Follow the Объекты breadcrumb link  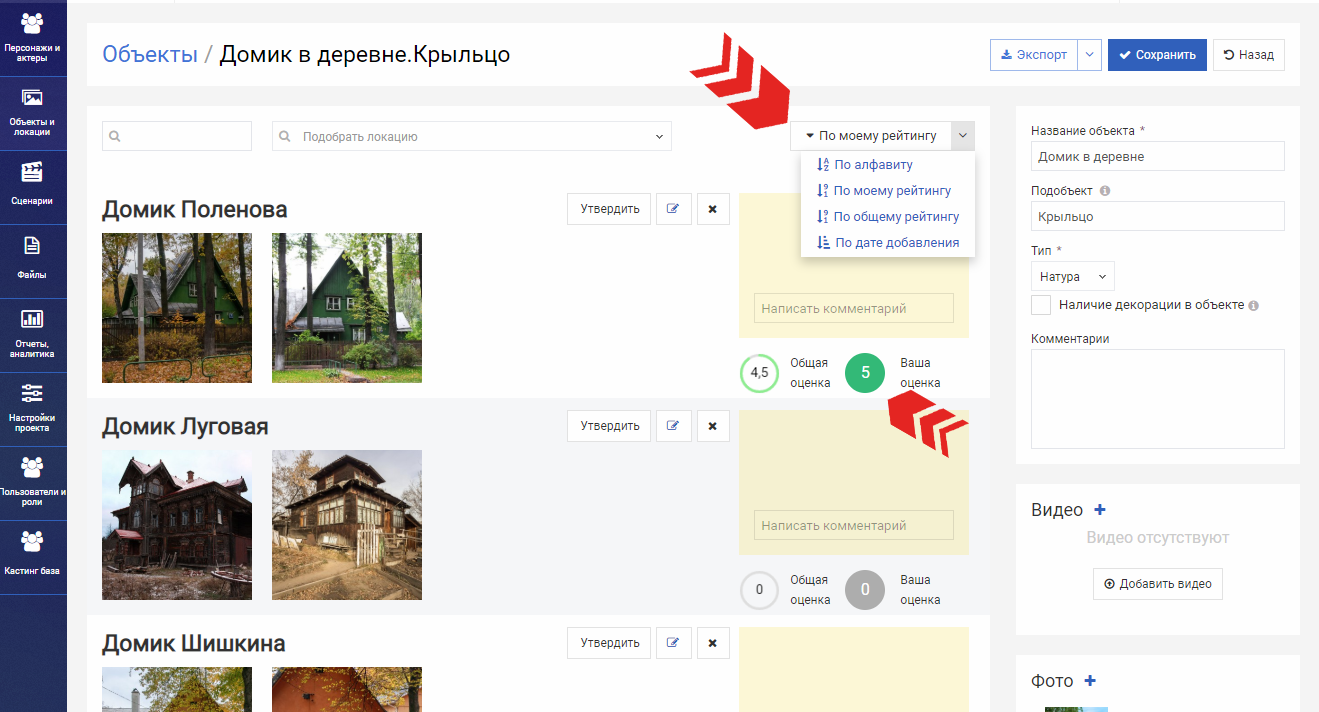pyautogui.click(x=150, y=54)
